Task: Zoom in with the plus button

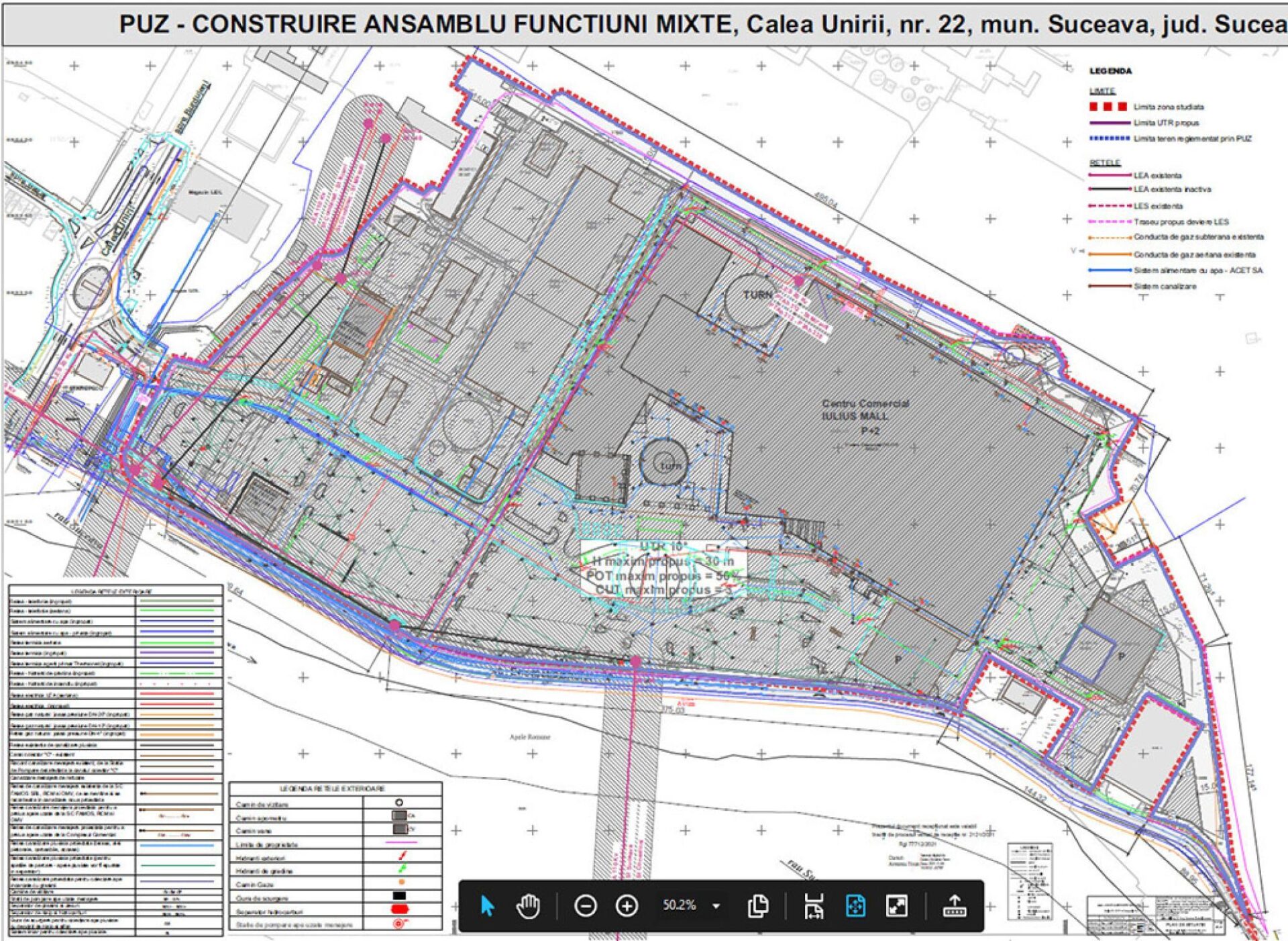Action: (x=627, y=906)
